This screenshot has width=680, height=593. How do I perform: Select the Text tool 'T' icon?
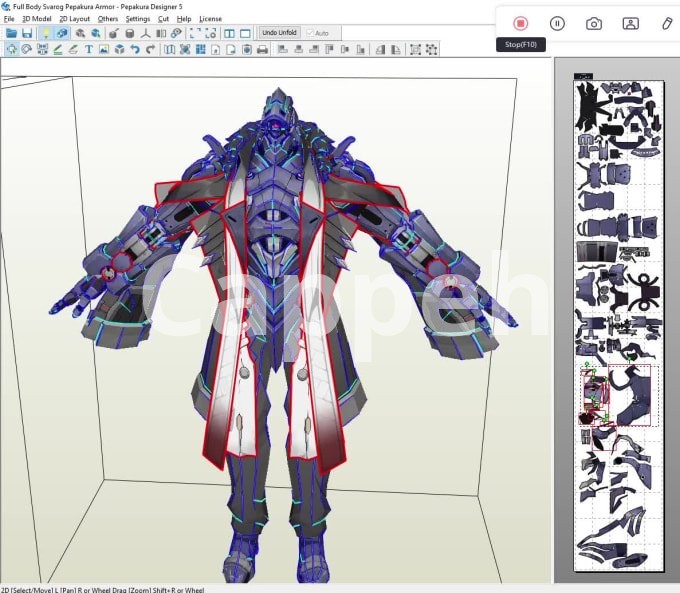88,49
